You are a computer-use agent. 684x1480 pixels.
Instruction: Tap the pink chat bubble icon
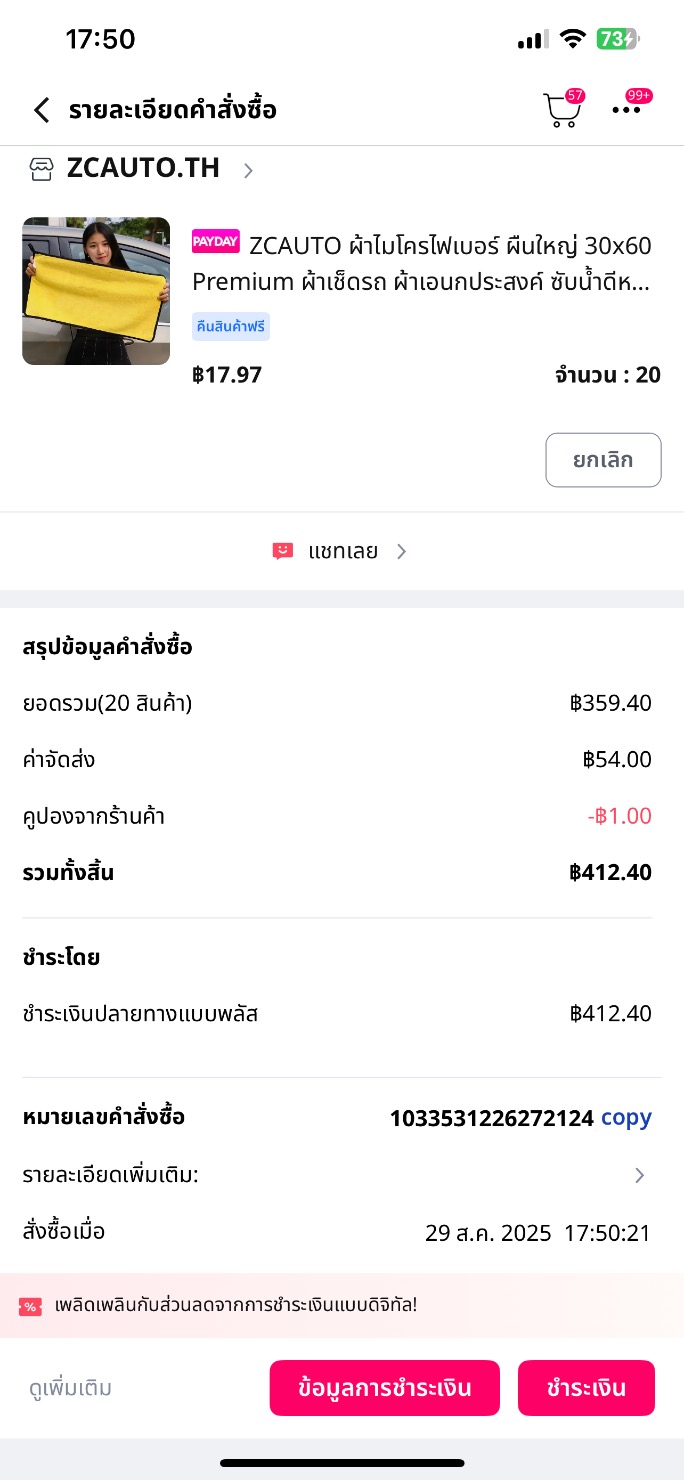point(283,551)
